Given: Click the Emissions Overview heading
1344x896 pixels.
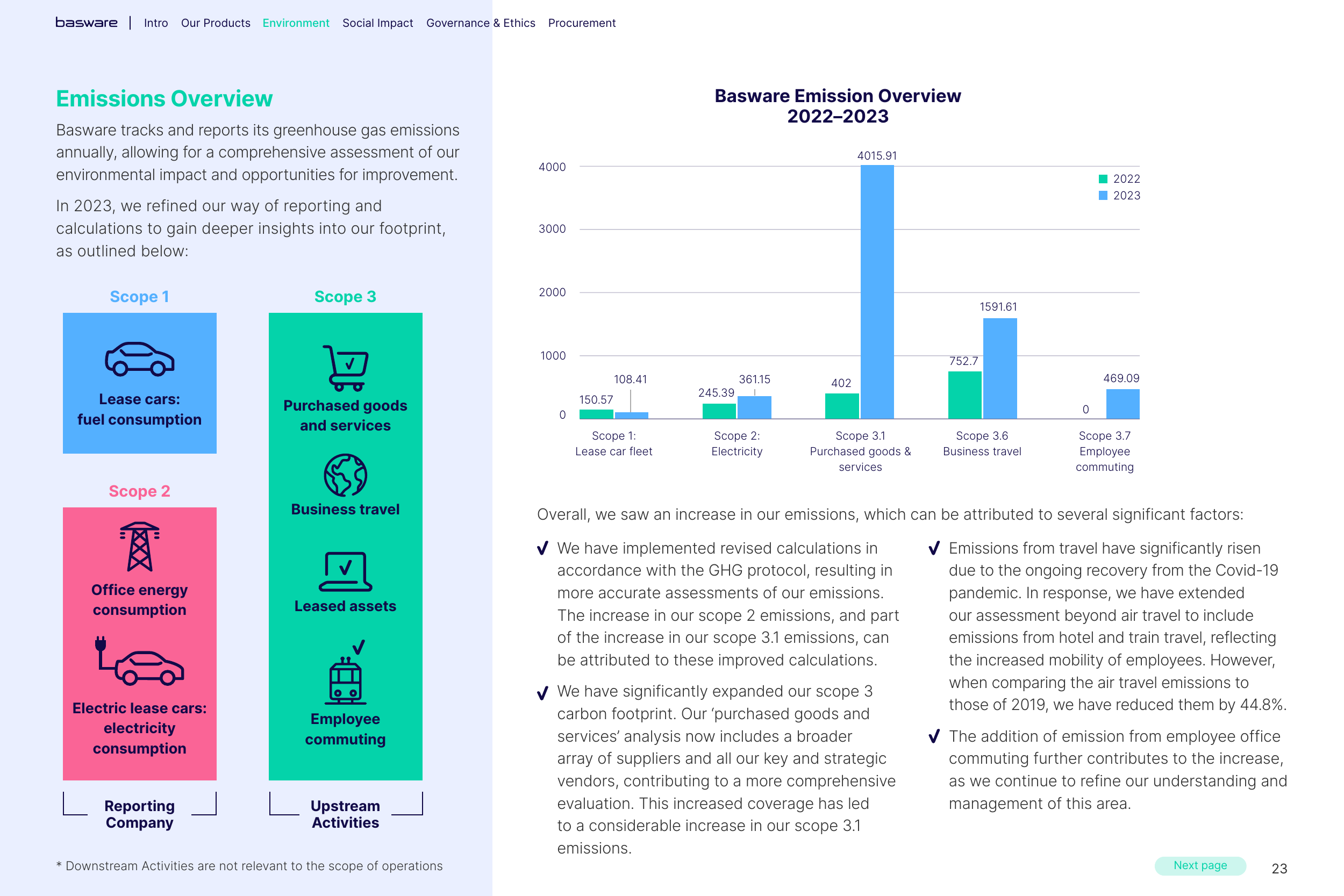Looking at the screenshot, I should [x=165, y=99].
